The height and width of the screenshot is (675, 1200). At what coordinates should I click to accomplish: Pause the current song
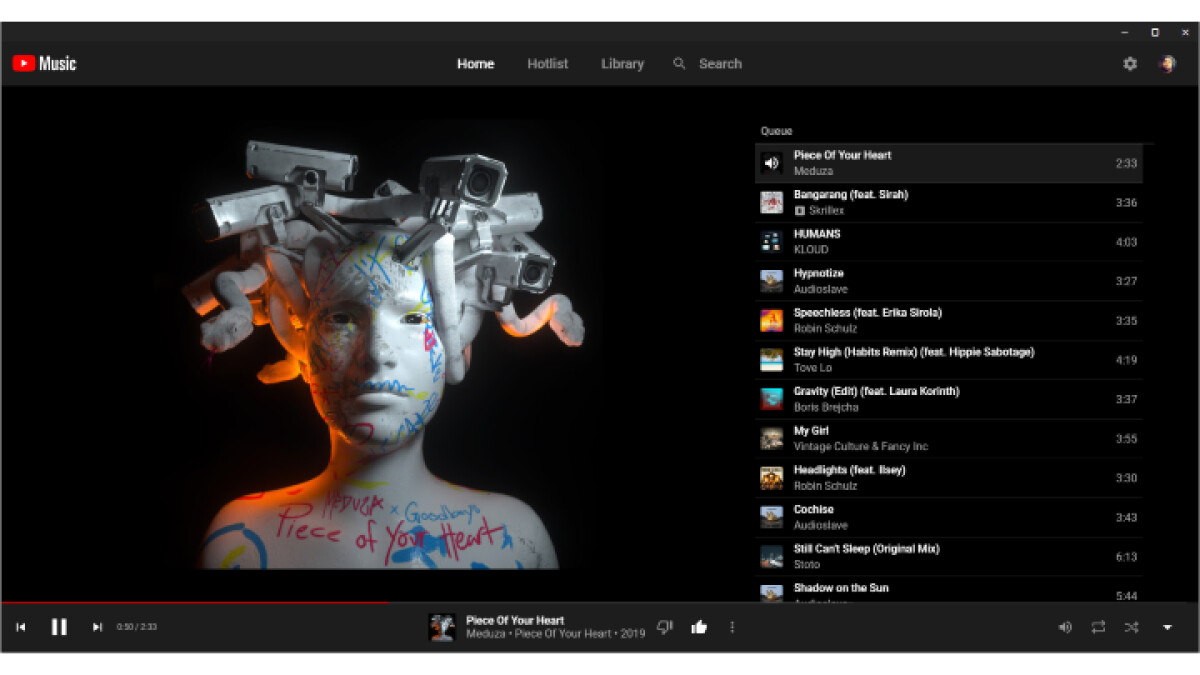click(59, 627)
